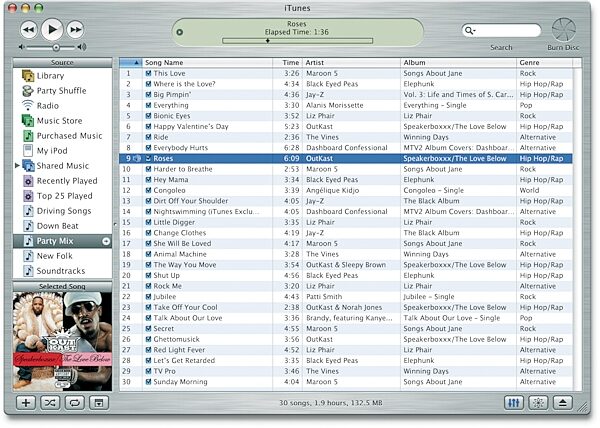The width and height of the screenshot is (600, 428).
Task: Sort by Artist column header
Action: [x=351, y=62]
